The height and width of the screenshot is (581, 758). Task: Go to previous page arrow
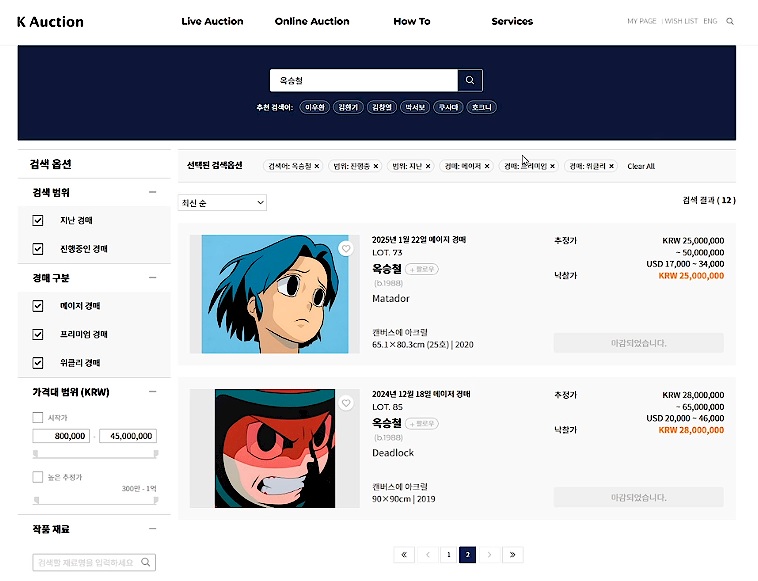pos(428,554)
